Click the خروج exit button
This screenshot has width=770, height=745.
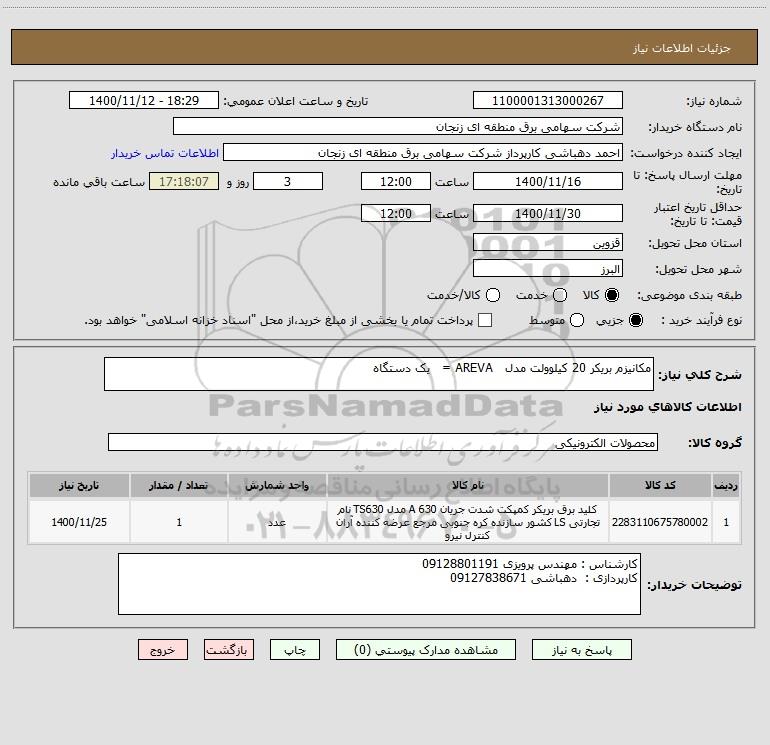pyautogui.click(x=163, y=650)
